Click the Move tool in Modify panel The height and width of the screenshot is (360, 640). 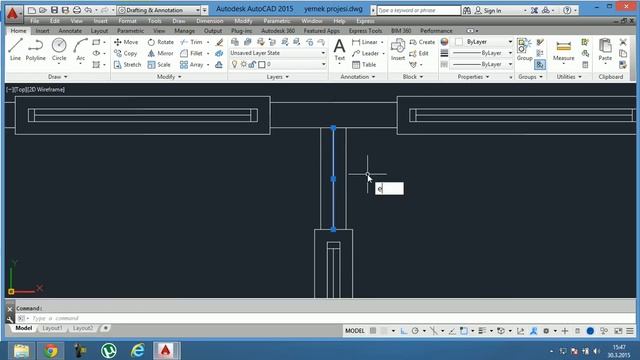pyautogui.click(x=126, y=42)
